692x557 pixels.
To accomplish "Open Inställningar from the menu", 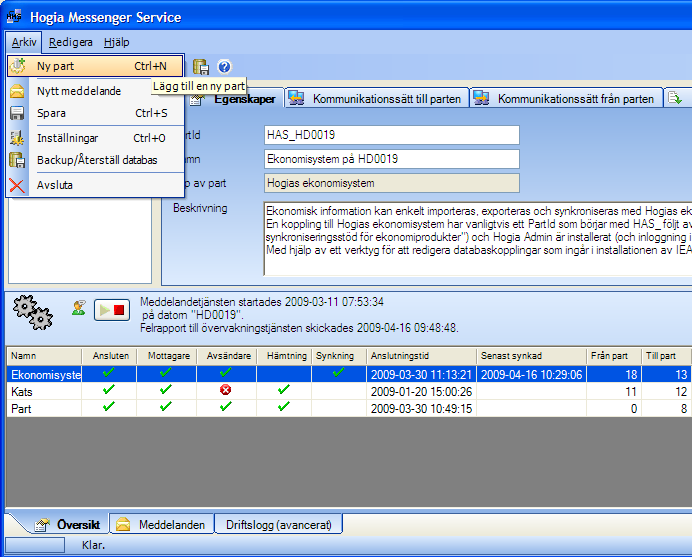I will tap(95, 138).
